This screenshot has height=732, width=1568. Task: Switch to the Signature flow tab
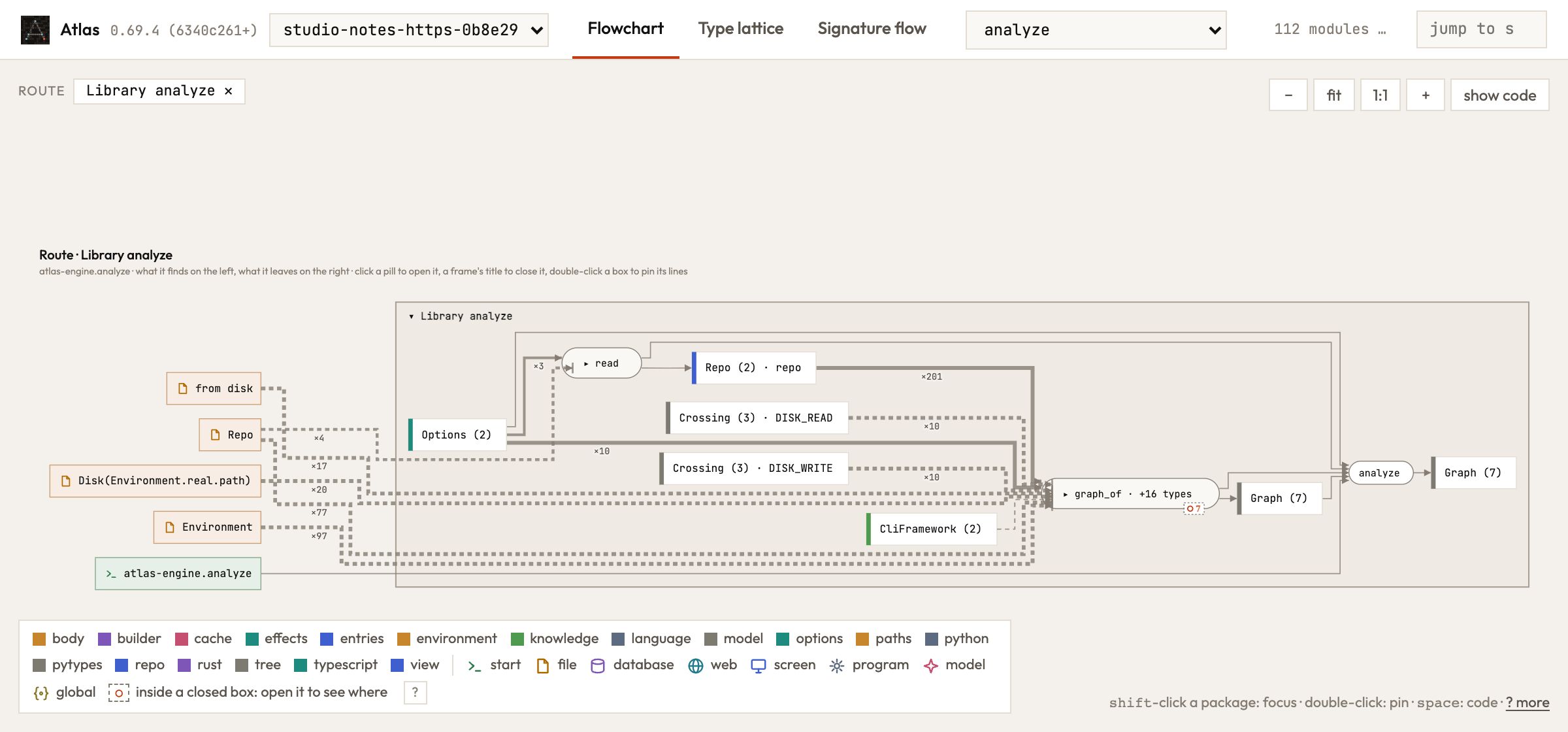[872, 29]
